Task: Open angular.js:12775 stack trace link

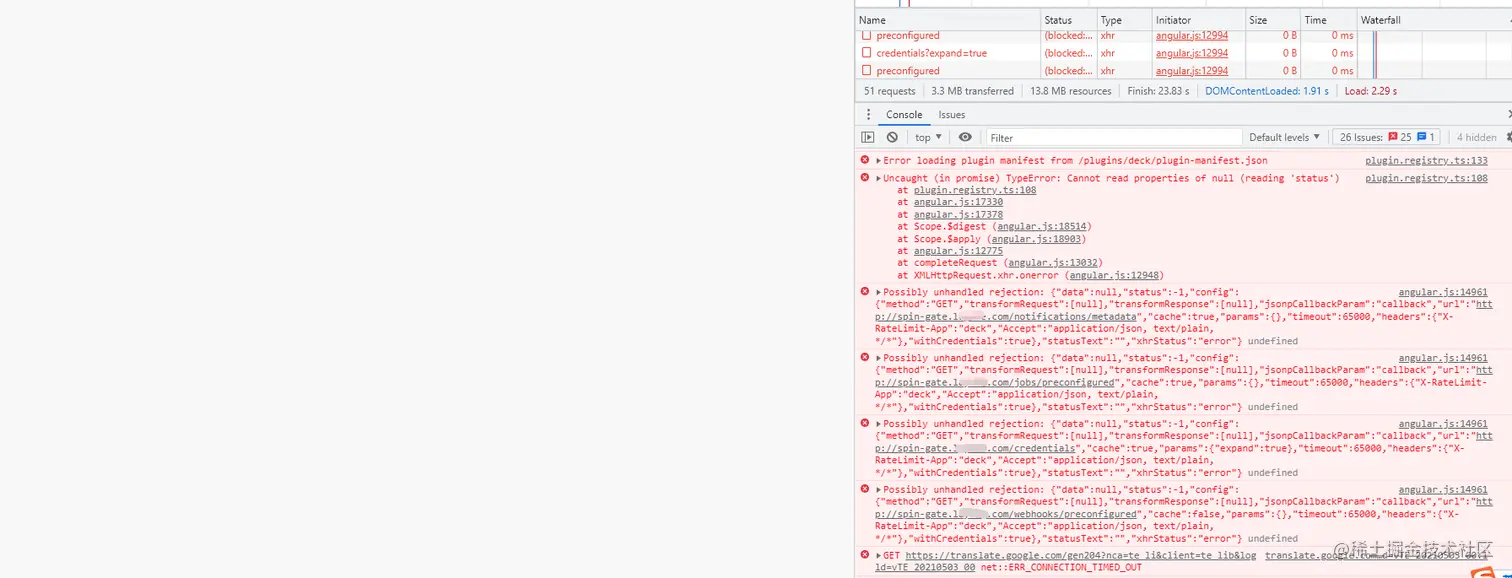Action: pyautogui.click(x=958, y=251)
